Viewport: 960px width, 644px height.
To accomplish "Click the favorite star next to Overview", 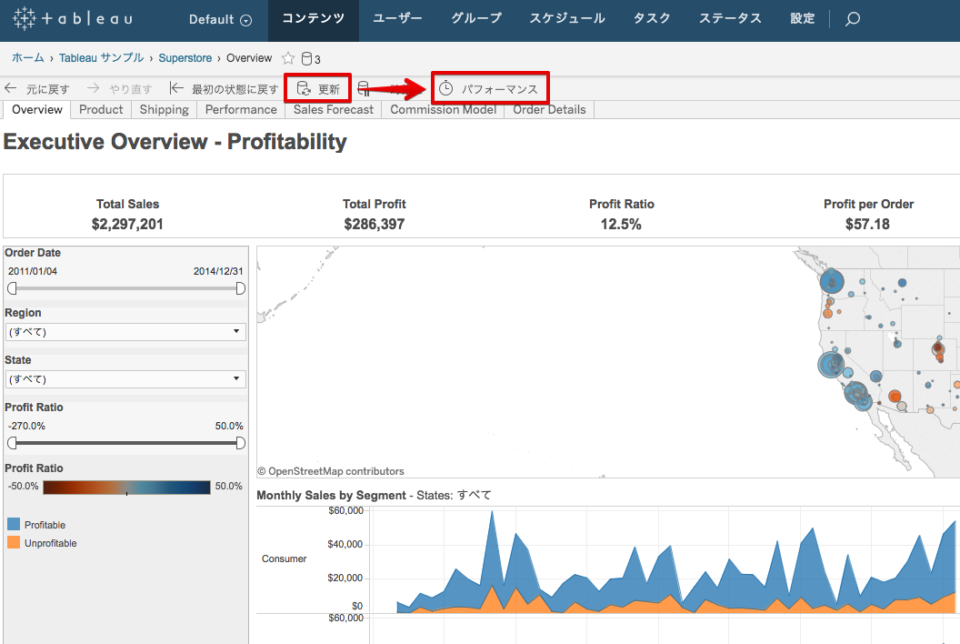I will click(288, 58).
